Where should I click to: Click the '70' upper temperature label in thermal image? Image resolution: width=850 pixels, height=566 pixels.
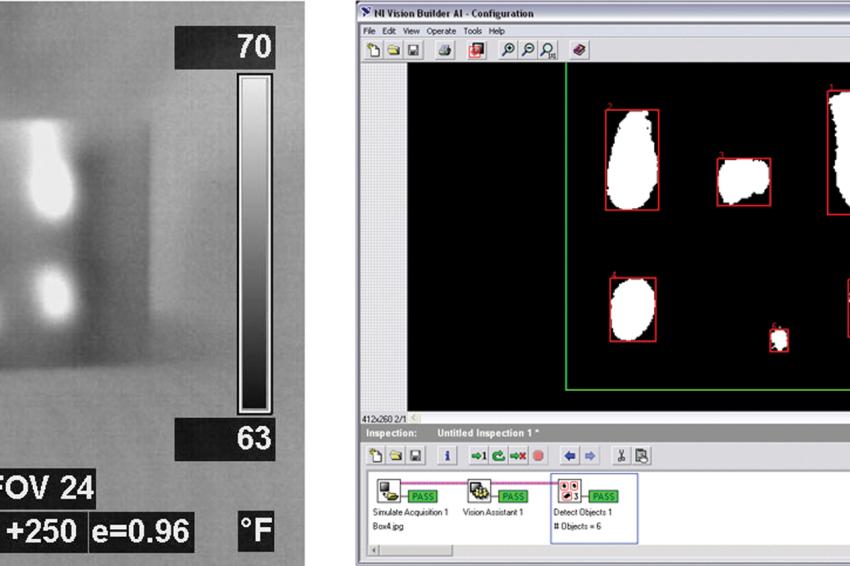coord(254,47)
